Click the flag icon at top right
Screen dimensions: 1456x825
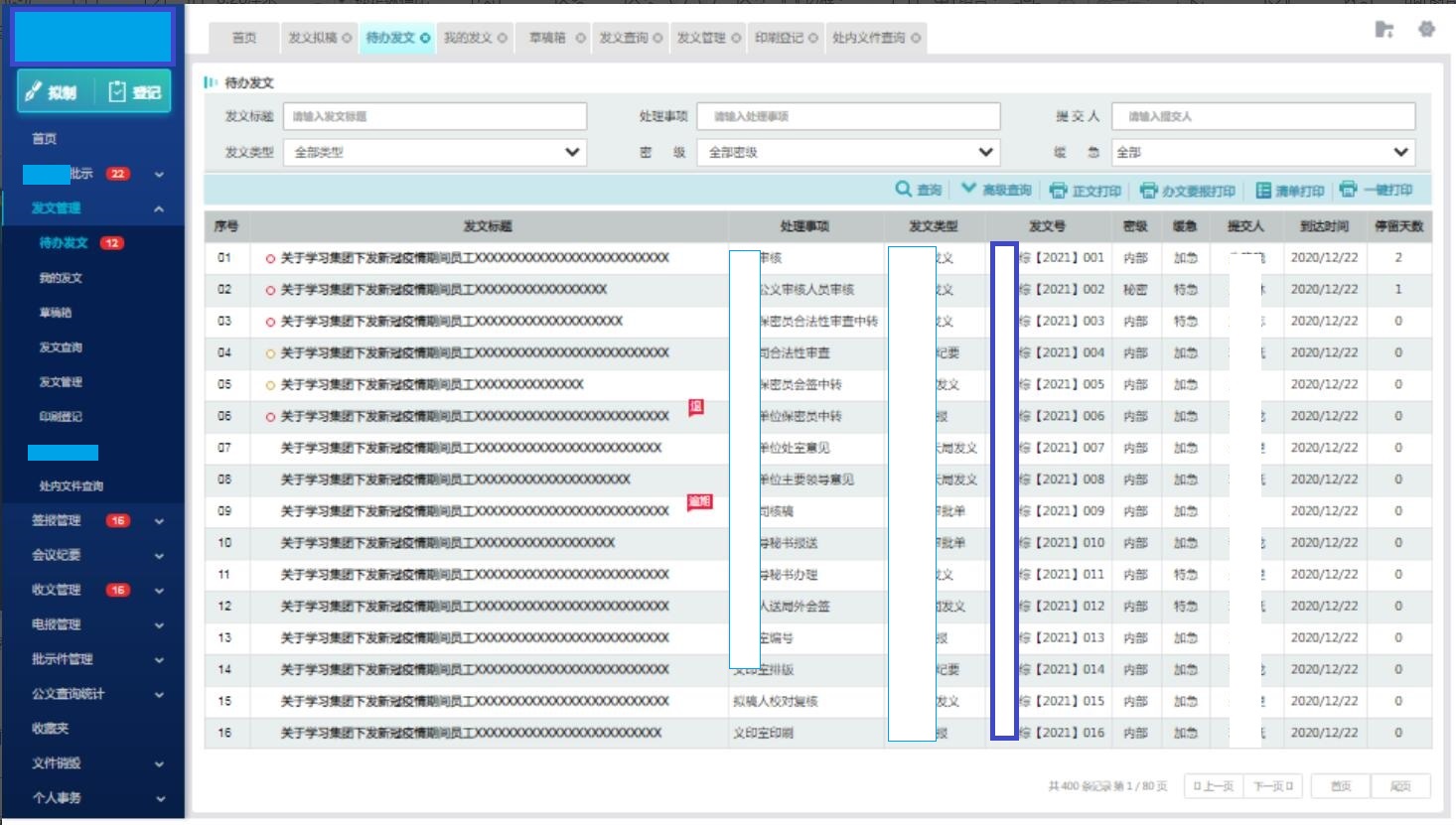click(1384, 30)
